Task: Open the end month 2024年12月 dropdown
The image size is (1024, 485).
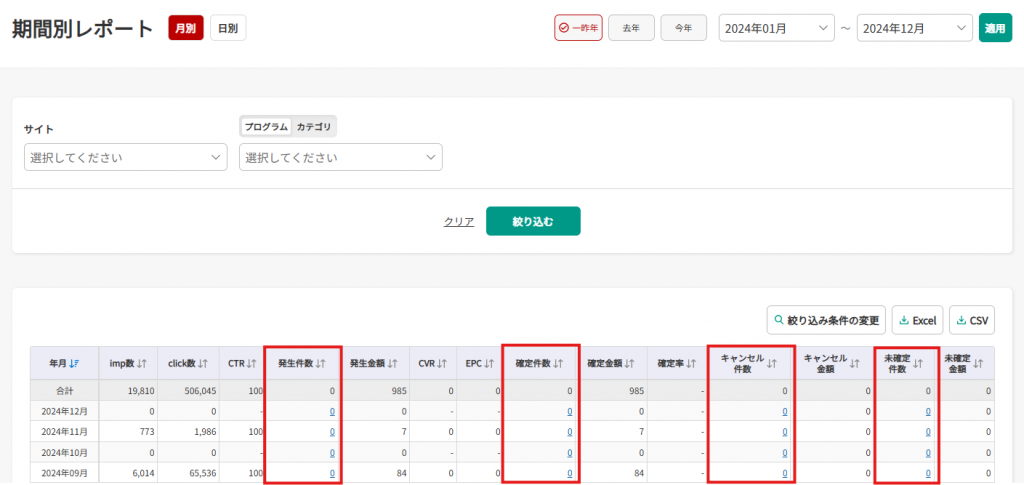Action: click(x=914, y=28)
